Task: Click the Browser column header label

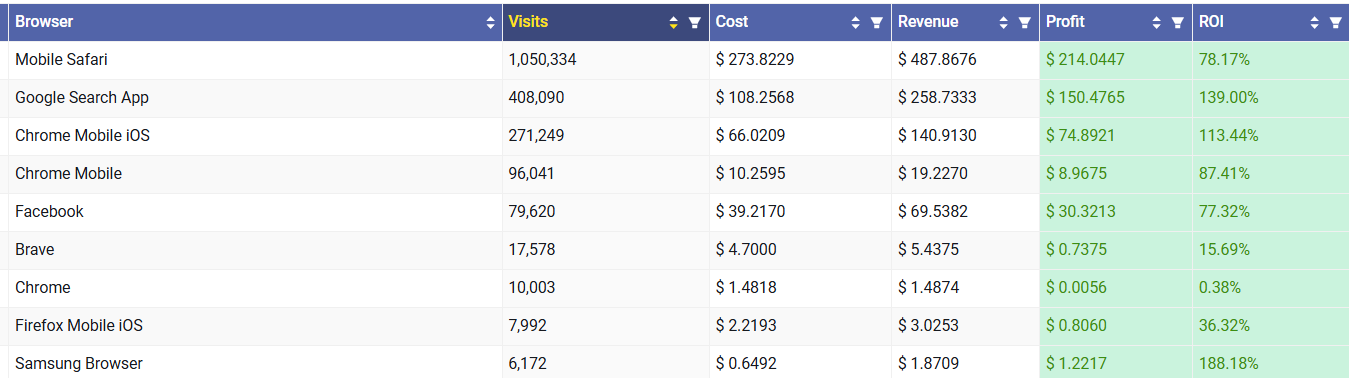Action: click(x=44, y=22)
